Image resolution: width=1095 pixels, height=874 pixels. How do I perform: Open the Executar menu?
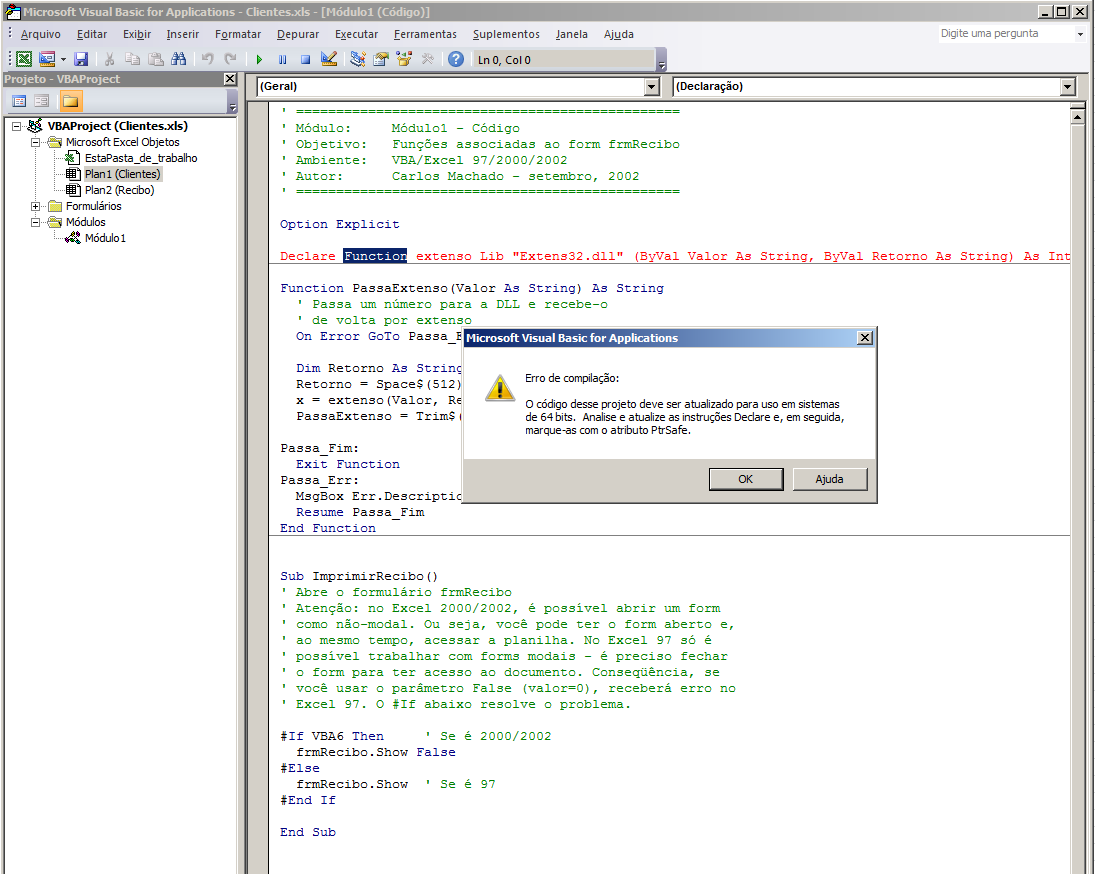tap(356, 34)
